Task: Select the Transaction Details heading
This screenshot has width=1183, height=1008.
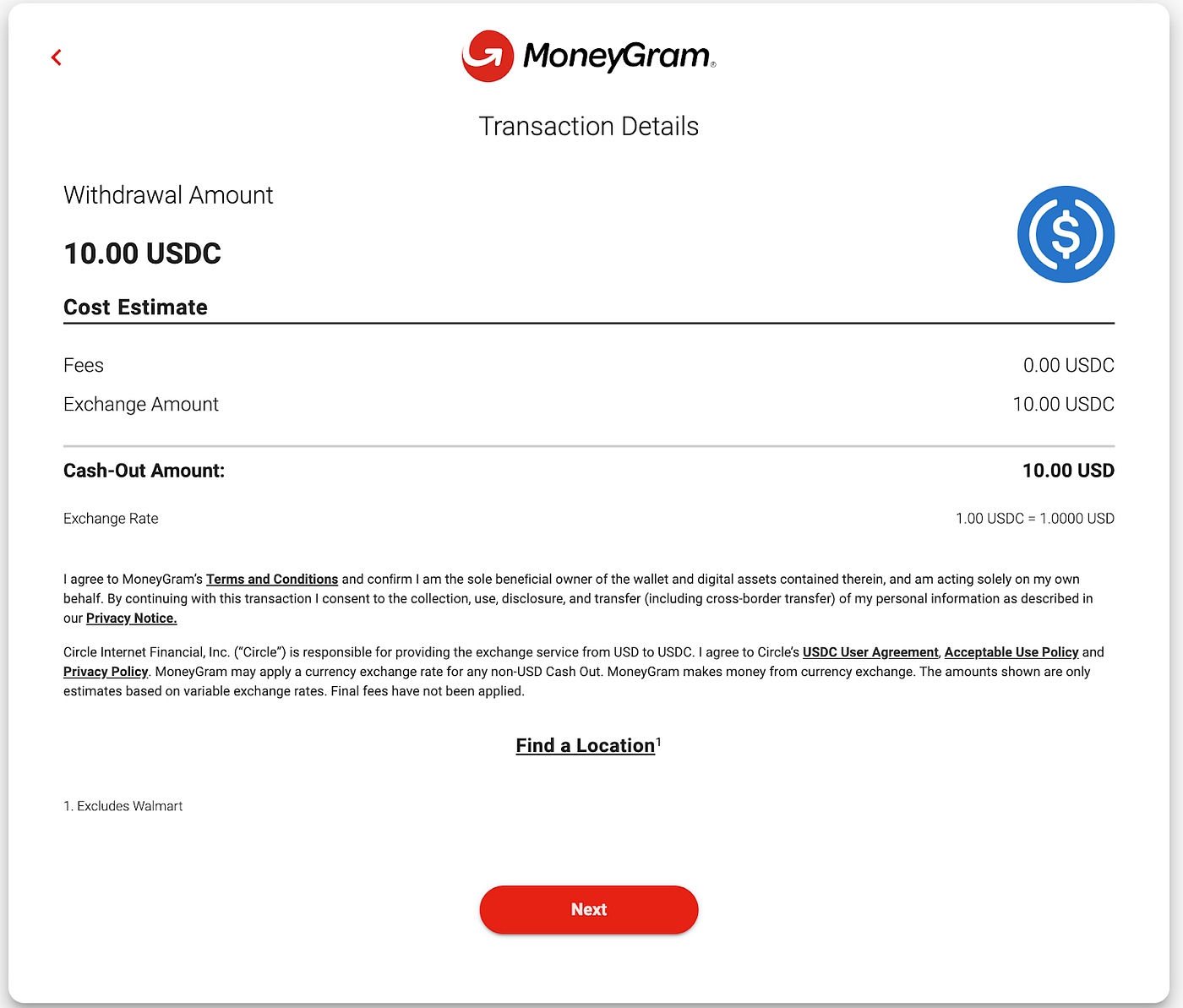Action: 589,126
